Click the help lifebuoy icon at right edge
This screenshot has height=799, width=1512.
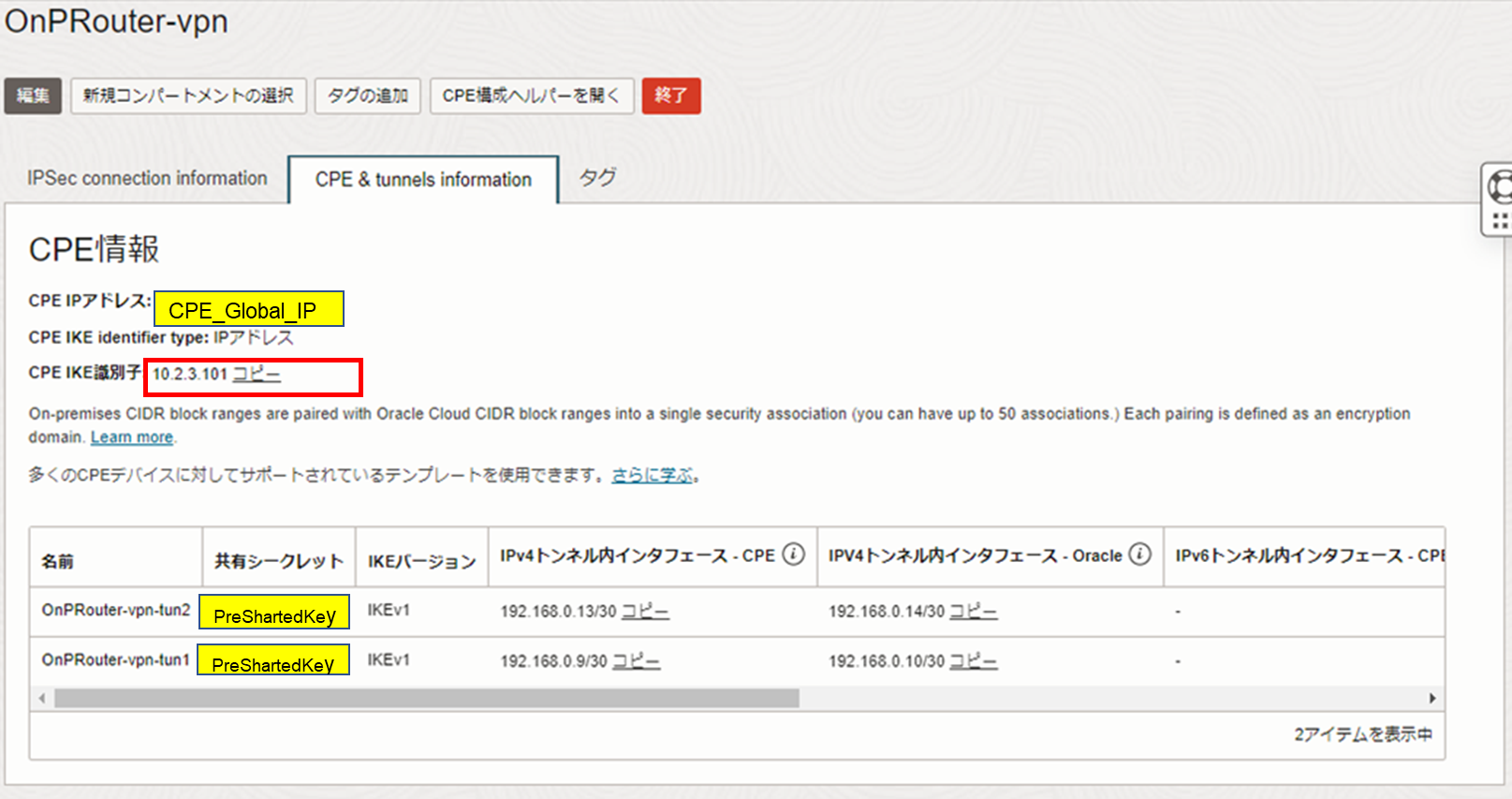click(x=1500, y=186)
